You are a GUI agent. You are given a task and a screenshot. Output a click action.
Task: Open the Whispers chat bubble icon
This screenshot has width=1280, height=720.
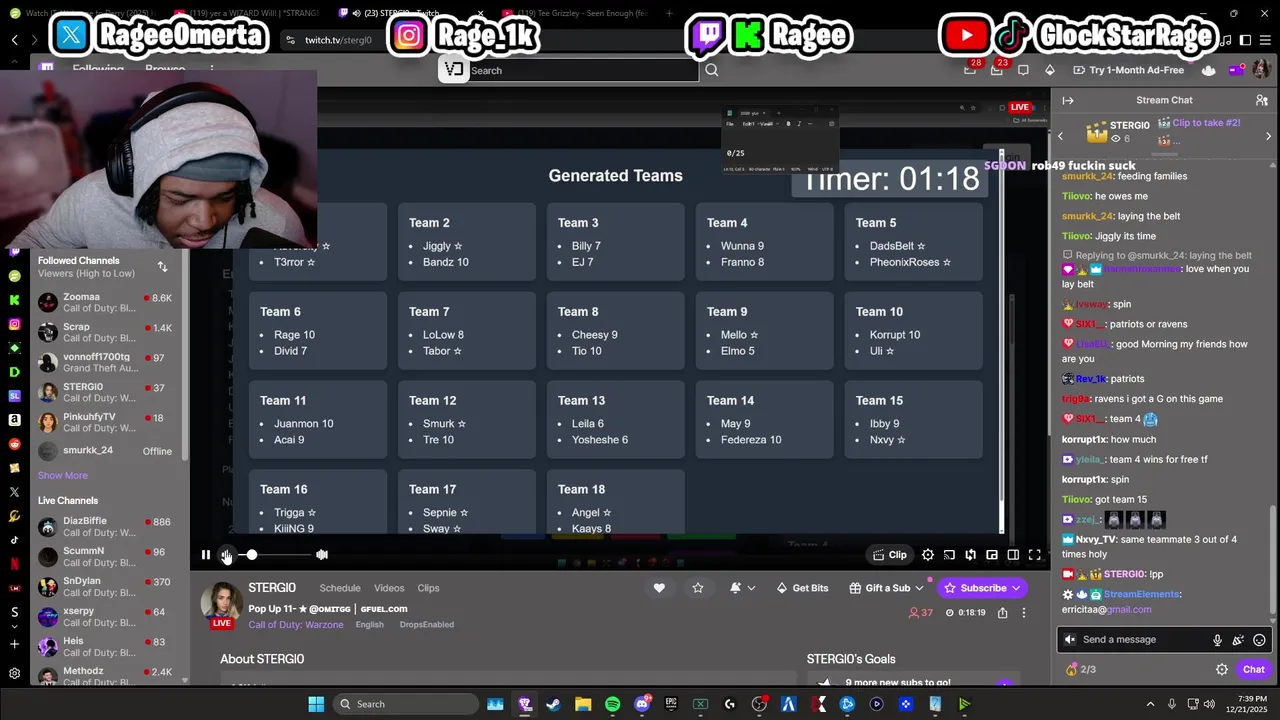tap(1023, 70)
